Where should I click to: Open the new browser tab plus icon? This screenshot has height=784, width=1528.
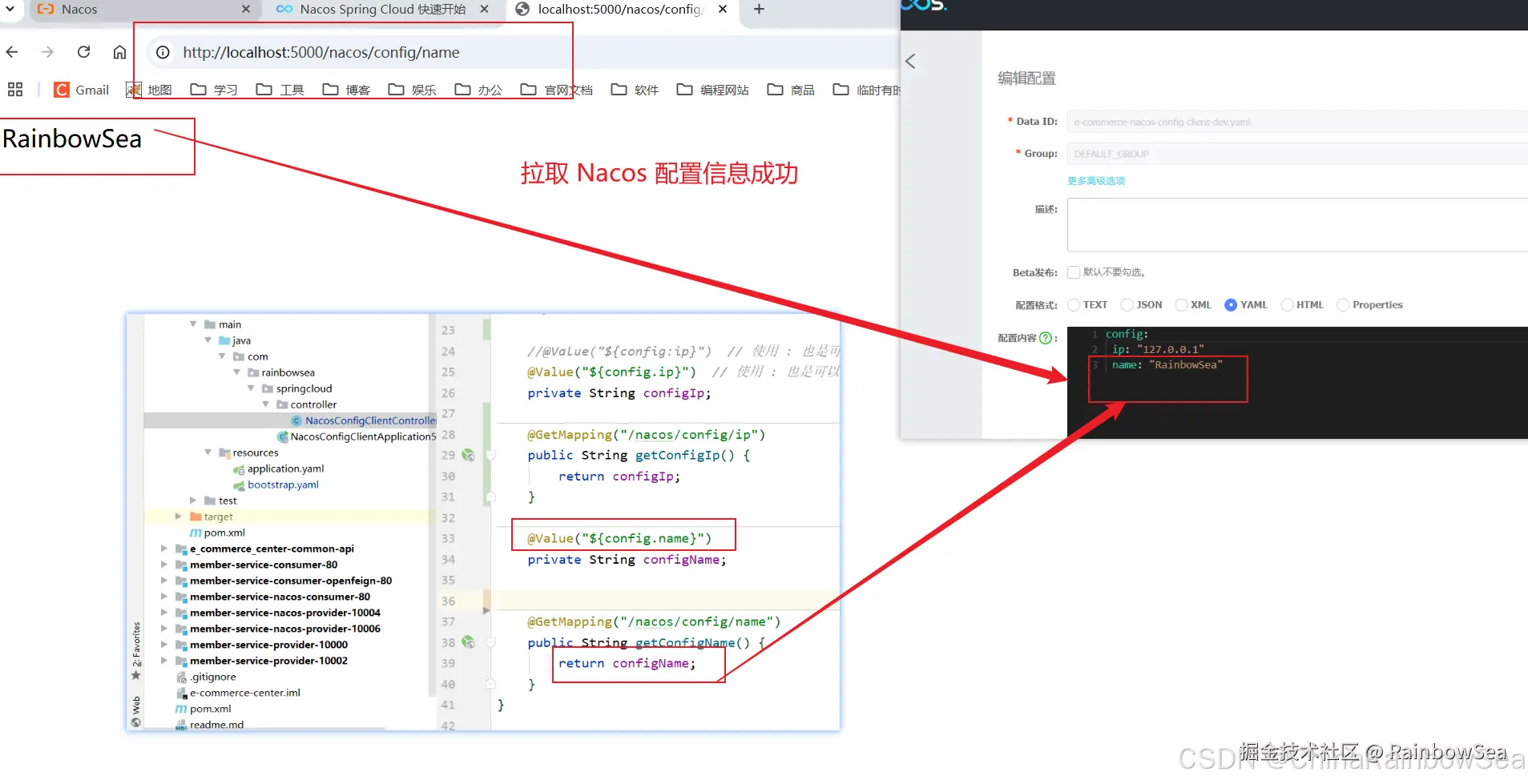(x=758, y=10)
